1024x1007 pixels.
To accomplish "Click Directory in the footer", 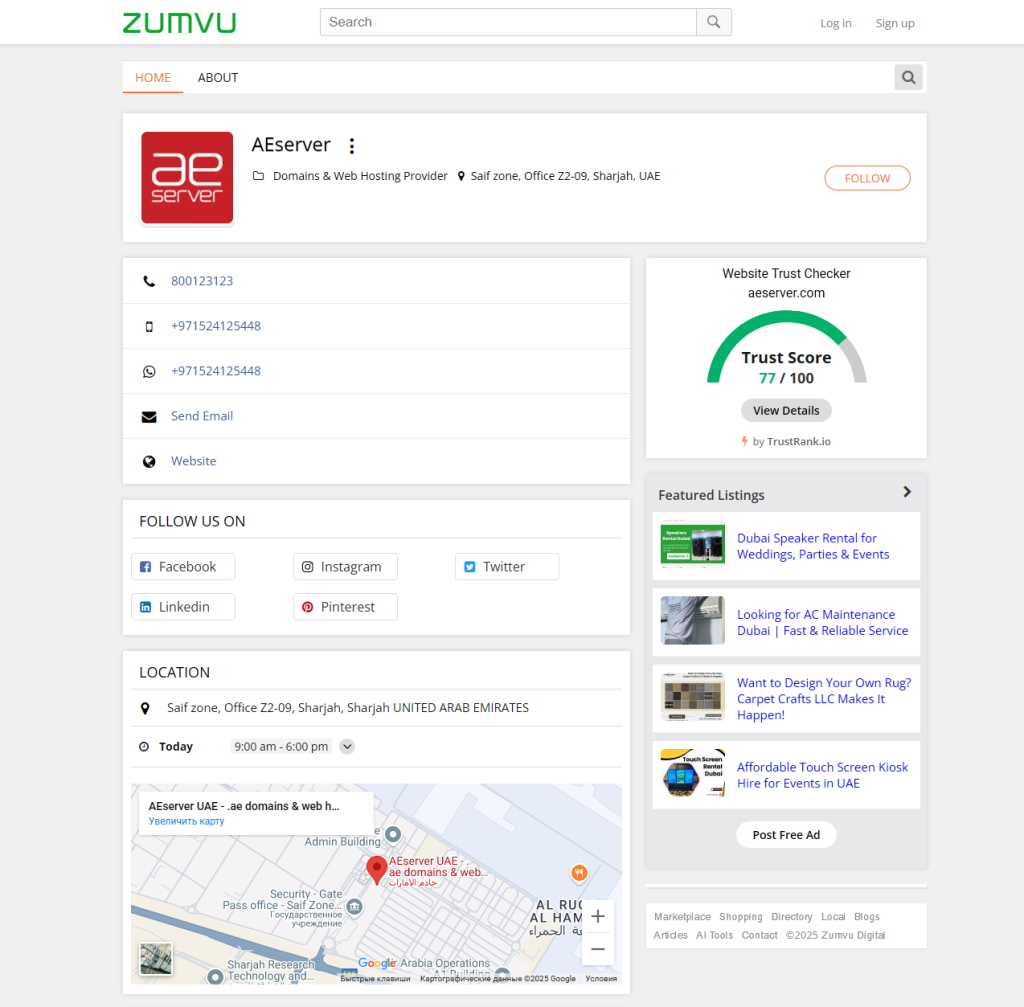I will (x=792, y=917).
